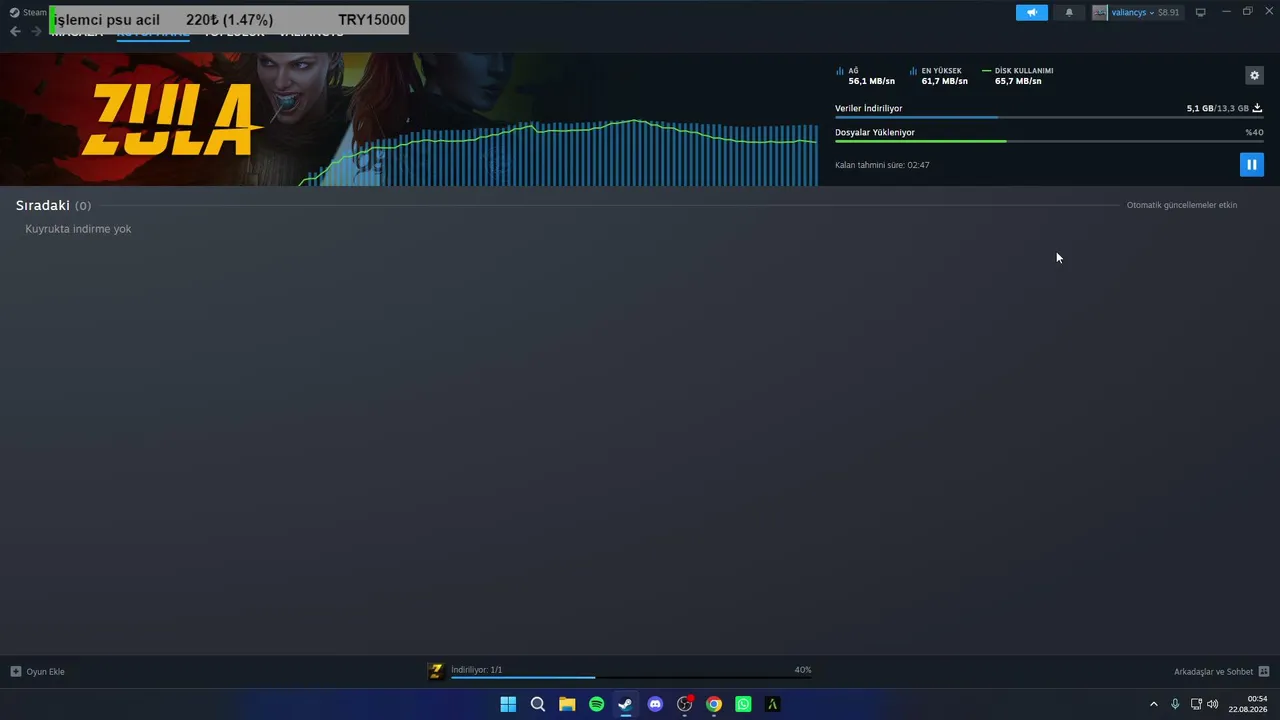The image size is (1280, 720).
Task: Click the round icon with the red badge in the taskbar
Action: point(684,704)
